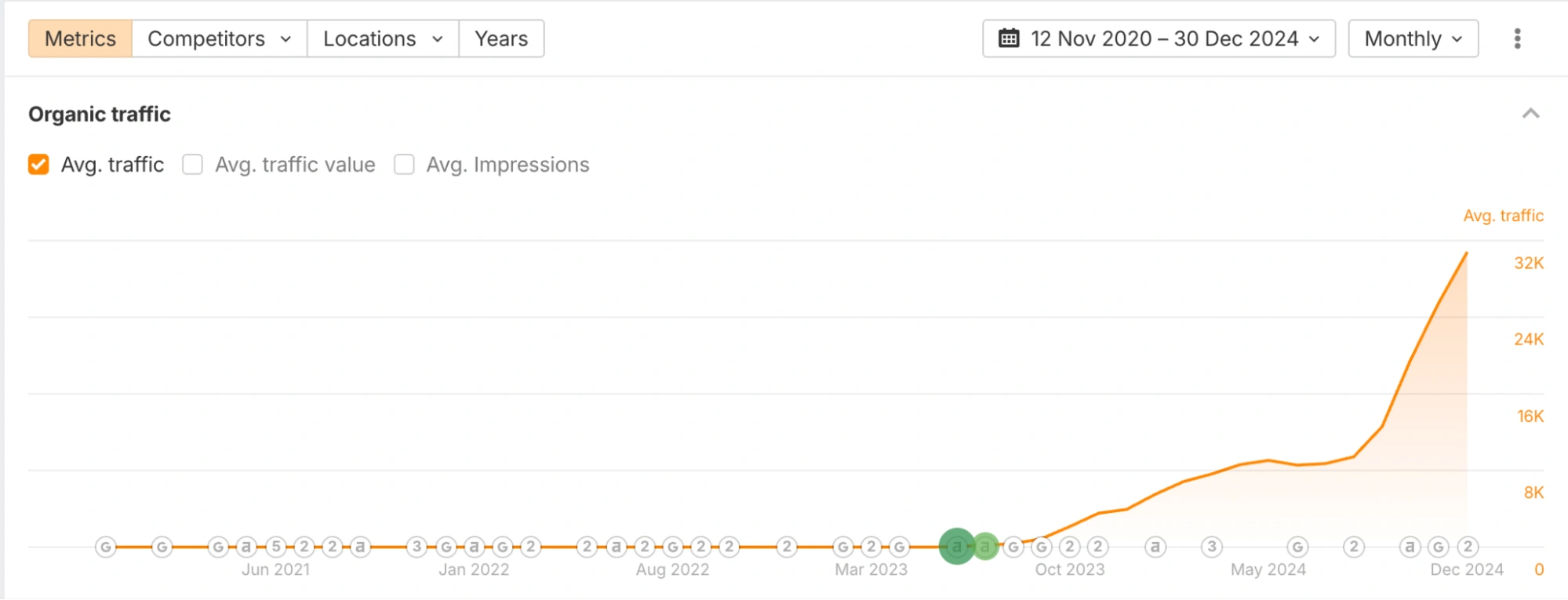Open the Competitors dropdown
This screenshot has height=600, width=1568.
[x=219, y=38]
